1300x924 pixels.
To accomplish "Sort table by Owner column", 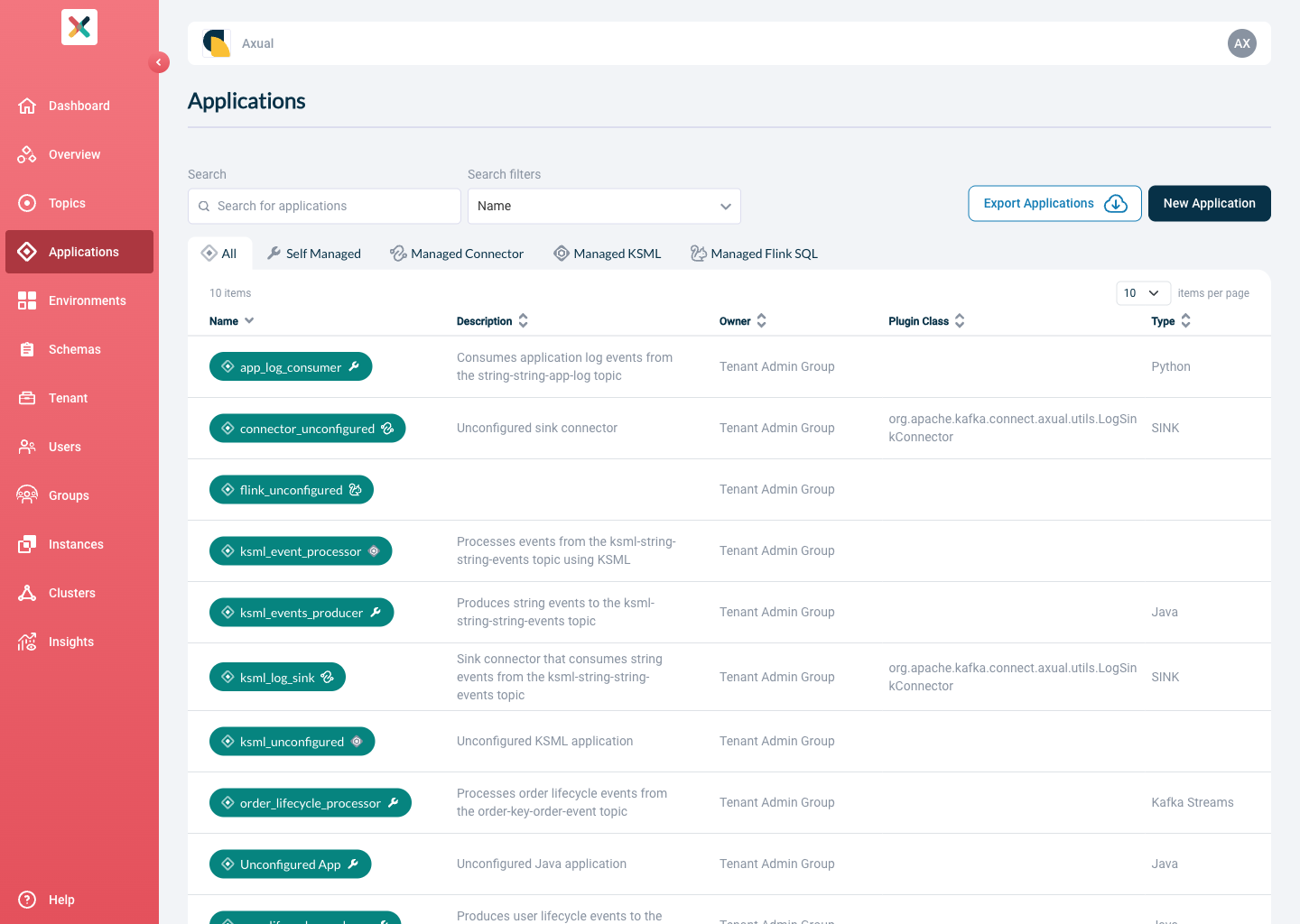I will (x=743, y=321).
